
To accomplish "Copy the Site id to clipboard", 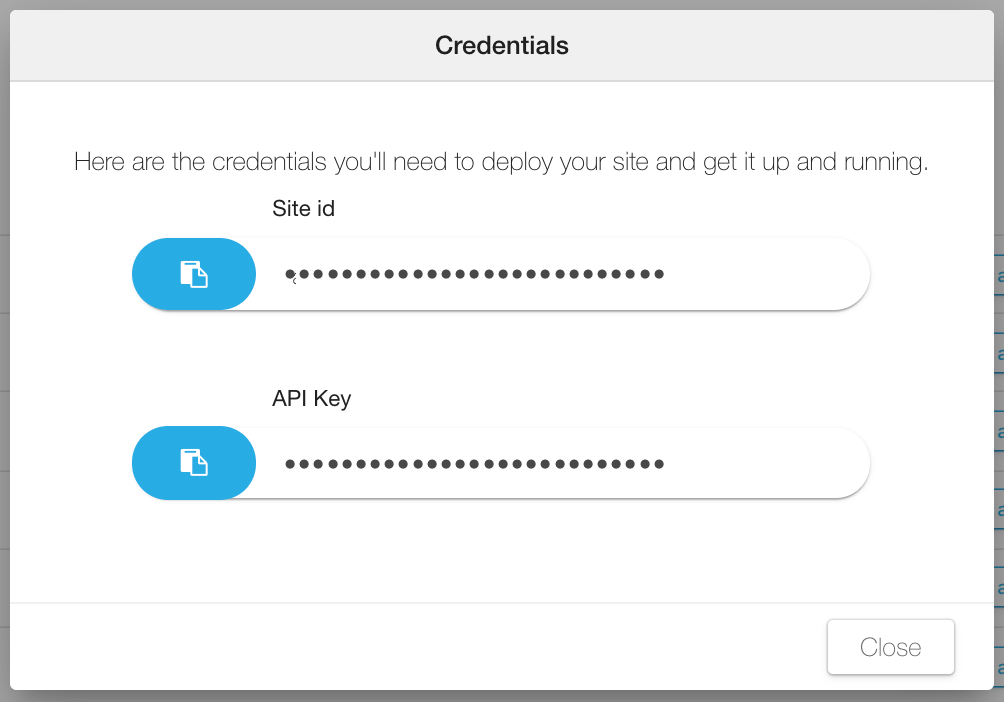I will [x=194, y=274].
